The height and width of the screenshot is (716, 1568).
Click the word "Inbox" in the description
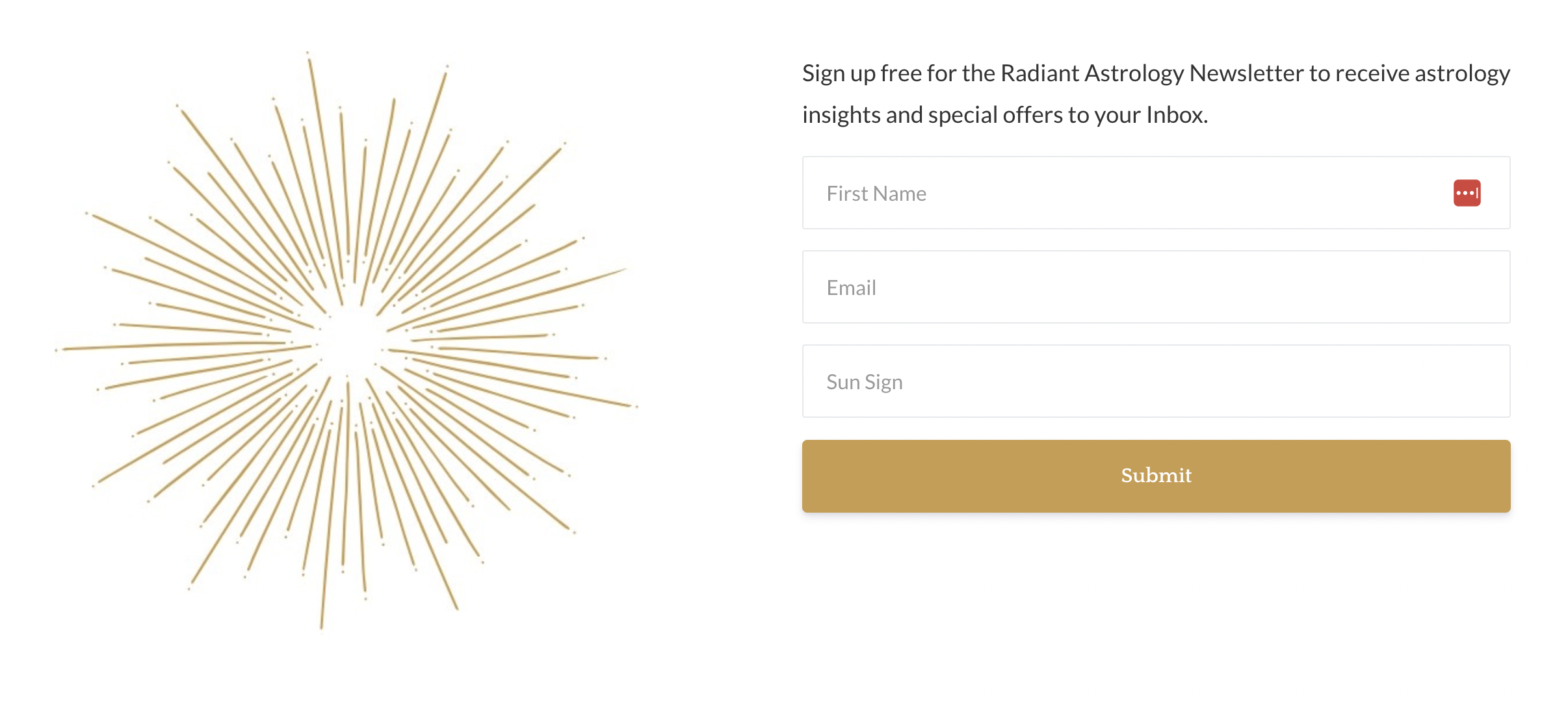pos(1175,115)
